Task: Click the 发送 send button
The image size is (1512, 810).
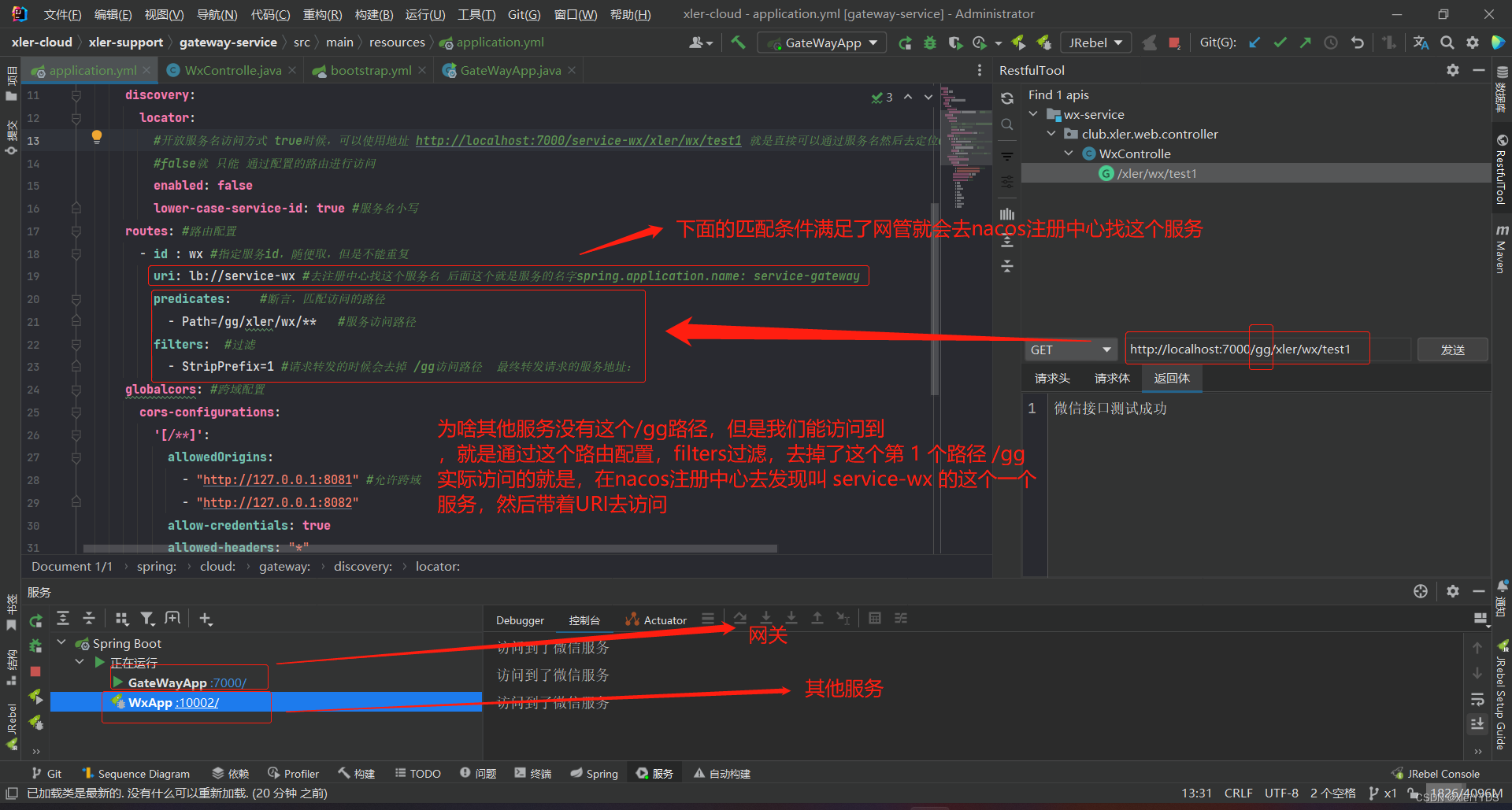Action: 1452,350
